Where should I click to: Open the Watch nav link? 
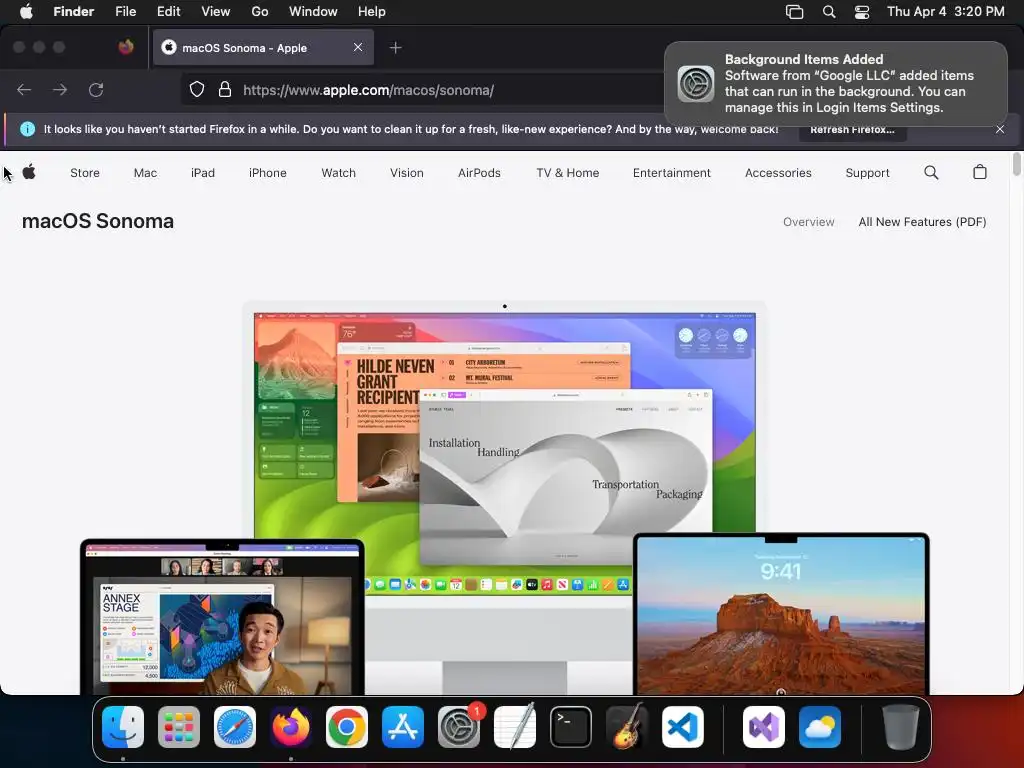click(x=338, y=173)
